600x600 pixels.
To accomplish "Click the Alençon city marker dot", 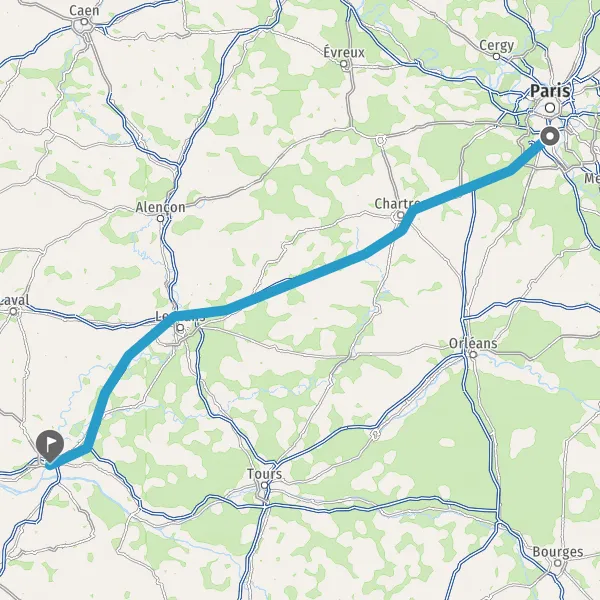I will click(161, 218).
